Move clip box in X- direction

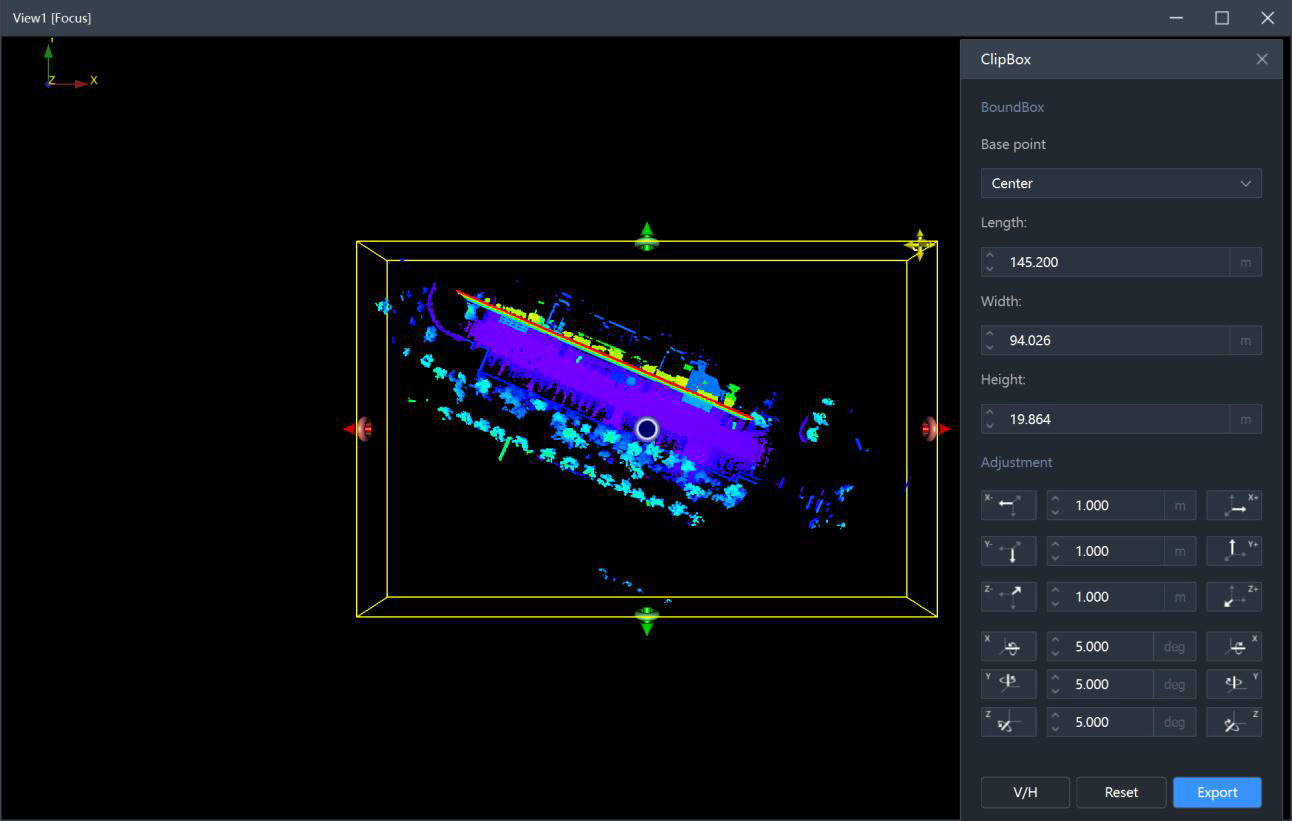coord(1008,505)
